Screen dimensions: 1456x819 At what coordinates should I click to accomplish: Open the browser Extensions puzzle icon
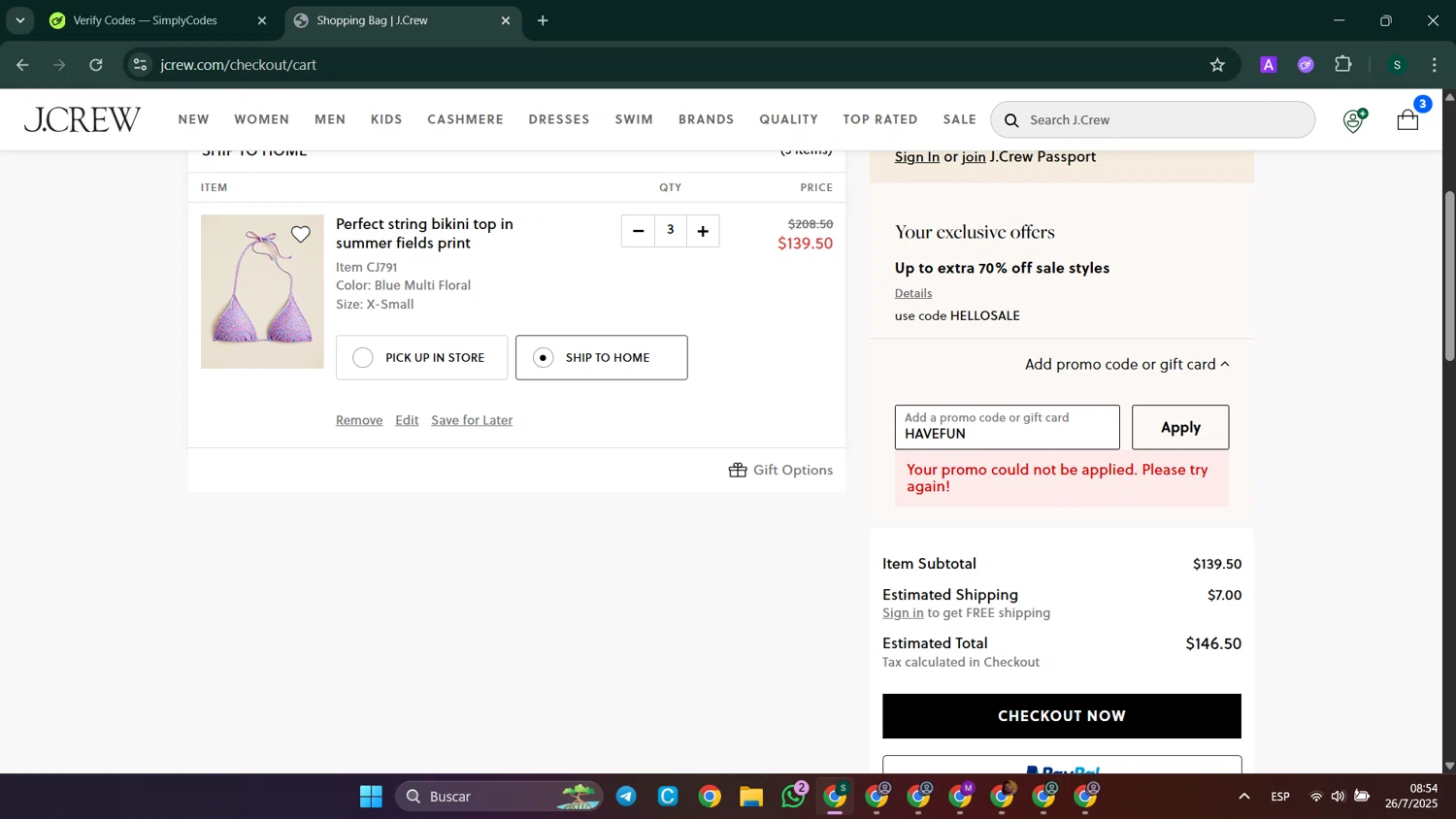[x=1343, y=65]
